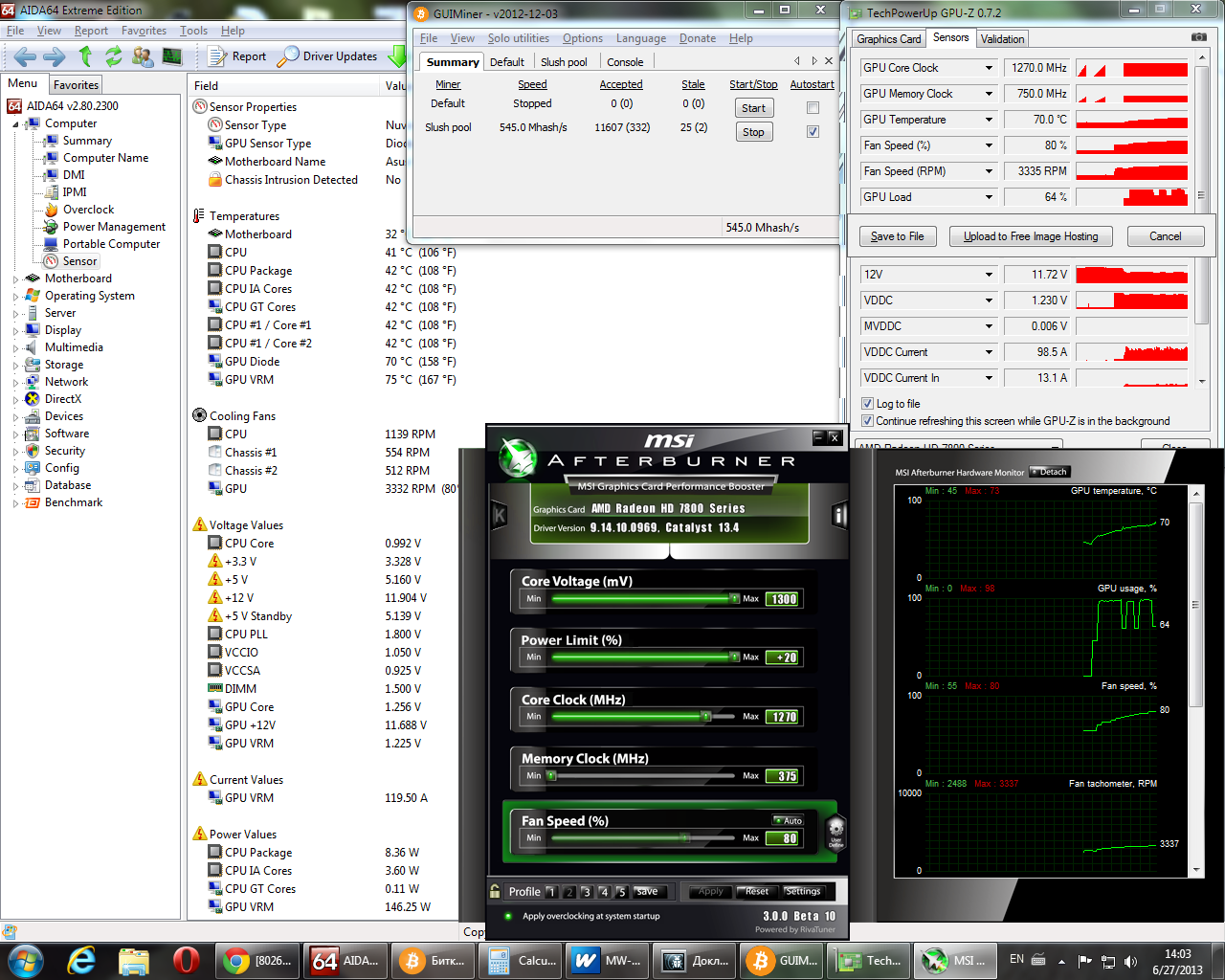Image resolution: width=1225 pixels, height=980 pixels.
Task: Toggle the Fan Speed Auto button
Action: pyautogui.click(x=789, y=820)
